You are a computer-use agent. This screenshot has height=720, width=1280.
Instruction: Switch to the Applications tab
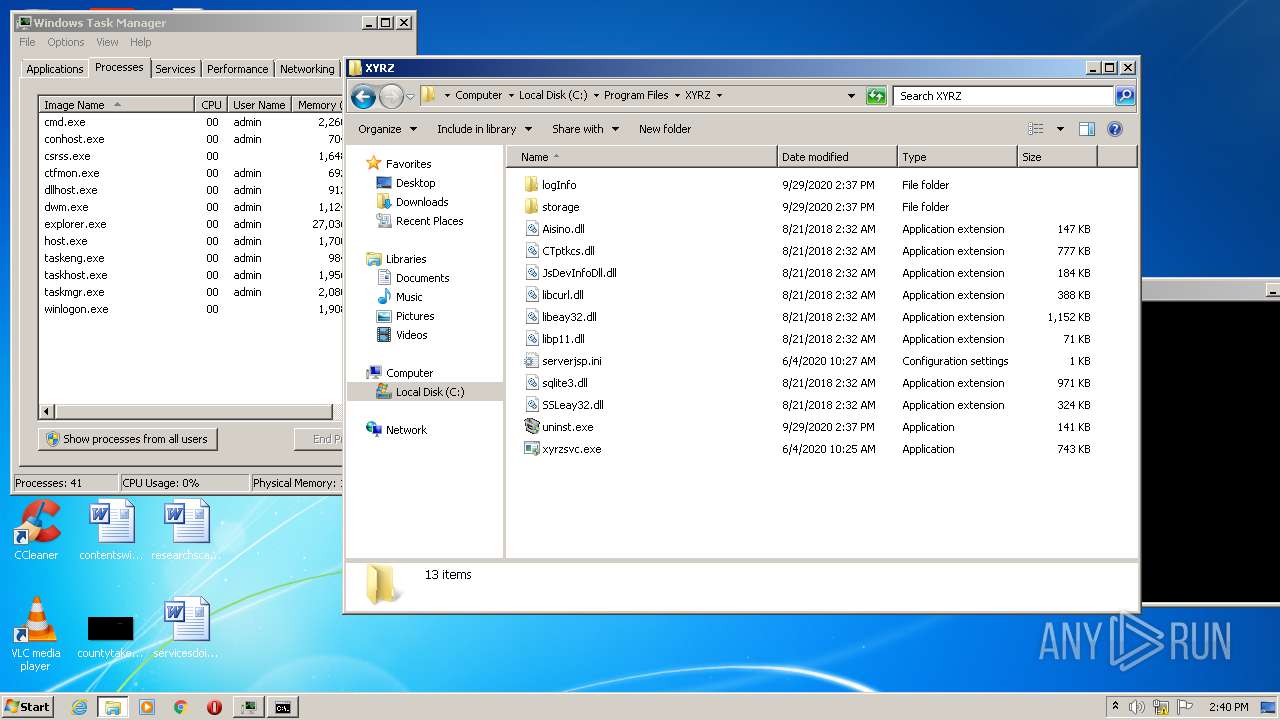coord(54,69)
